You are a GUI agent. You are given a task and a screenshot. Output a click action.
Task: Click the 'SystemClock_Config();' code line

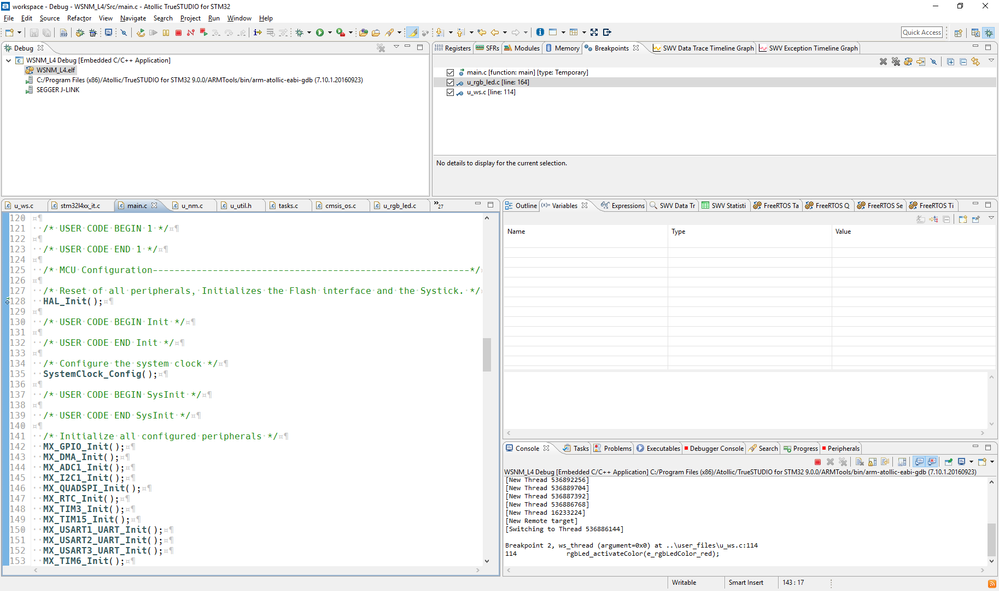pos(99,374)
